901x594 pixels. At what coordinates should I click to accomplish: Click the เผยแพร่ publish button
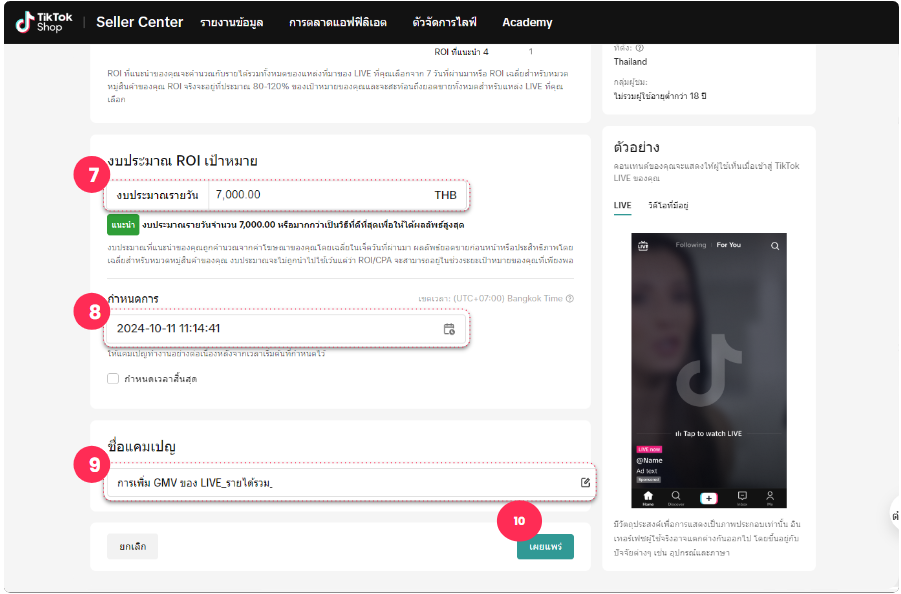[545, 546]
